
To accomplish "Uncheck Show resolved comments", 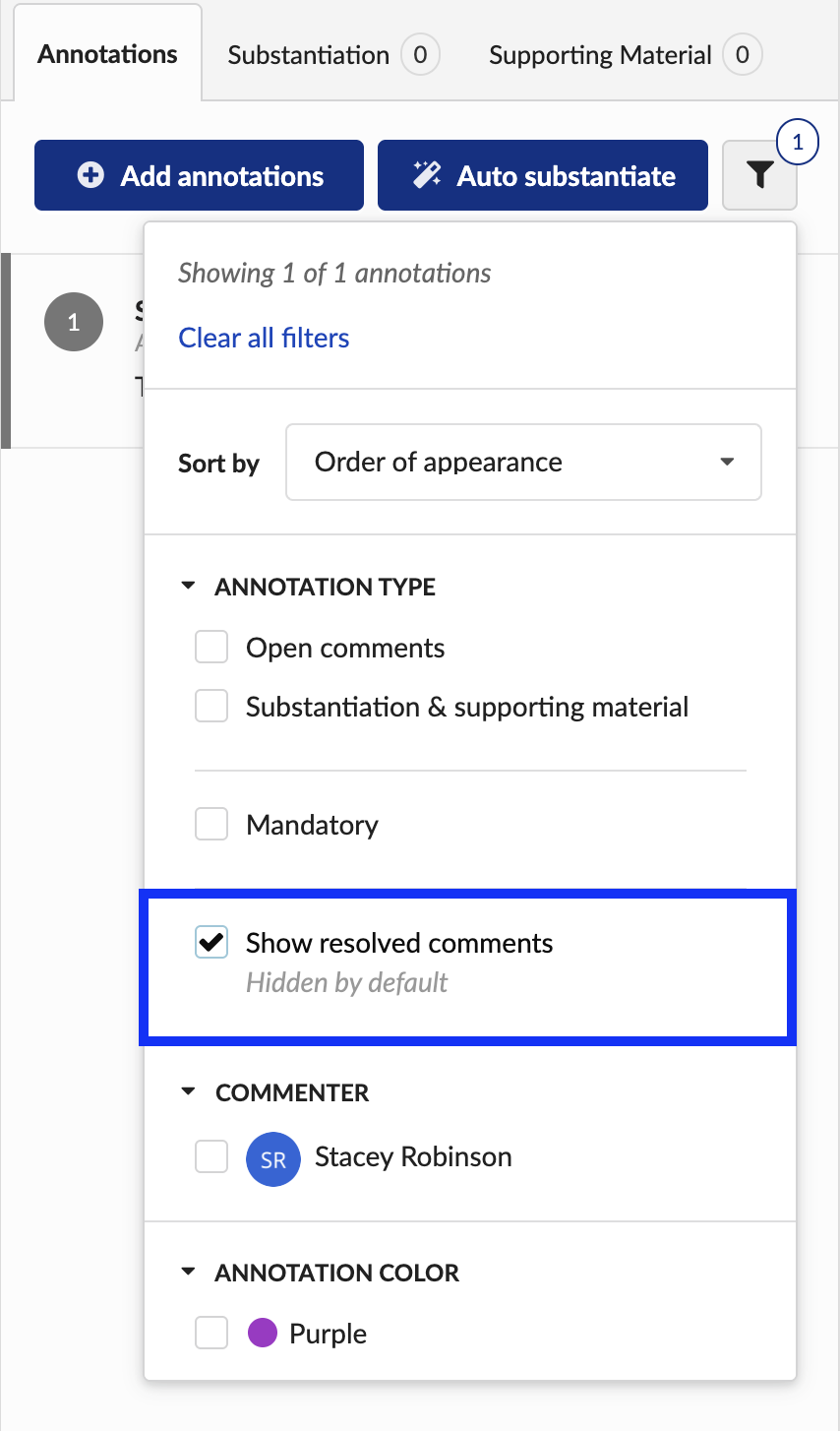I will (211, 942).
